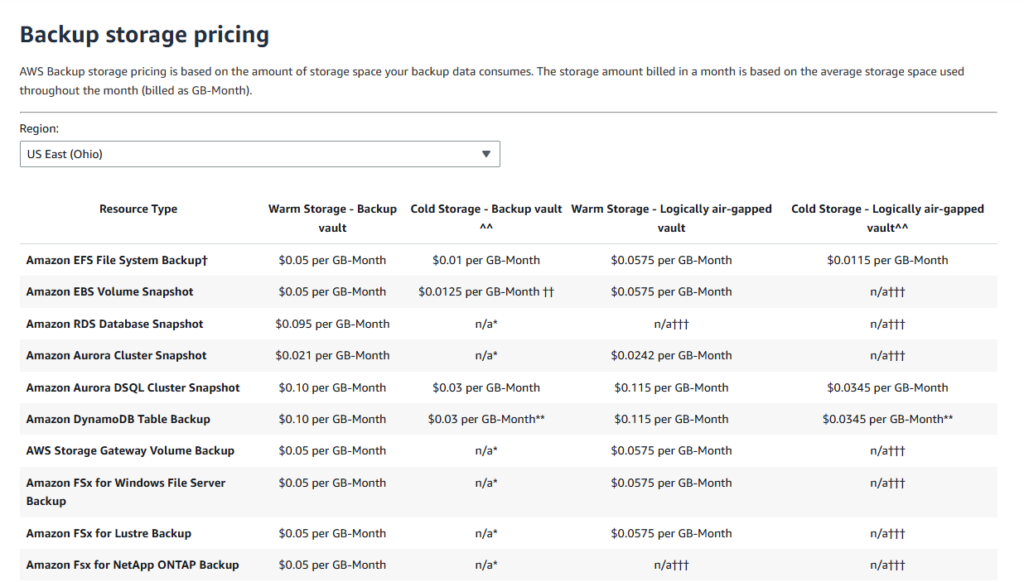Click EBS cold air-gapped n/a††† cell

(x=888, y=292)
